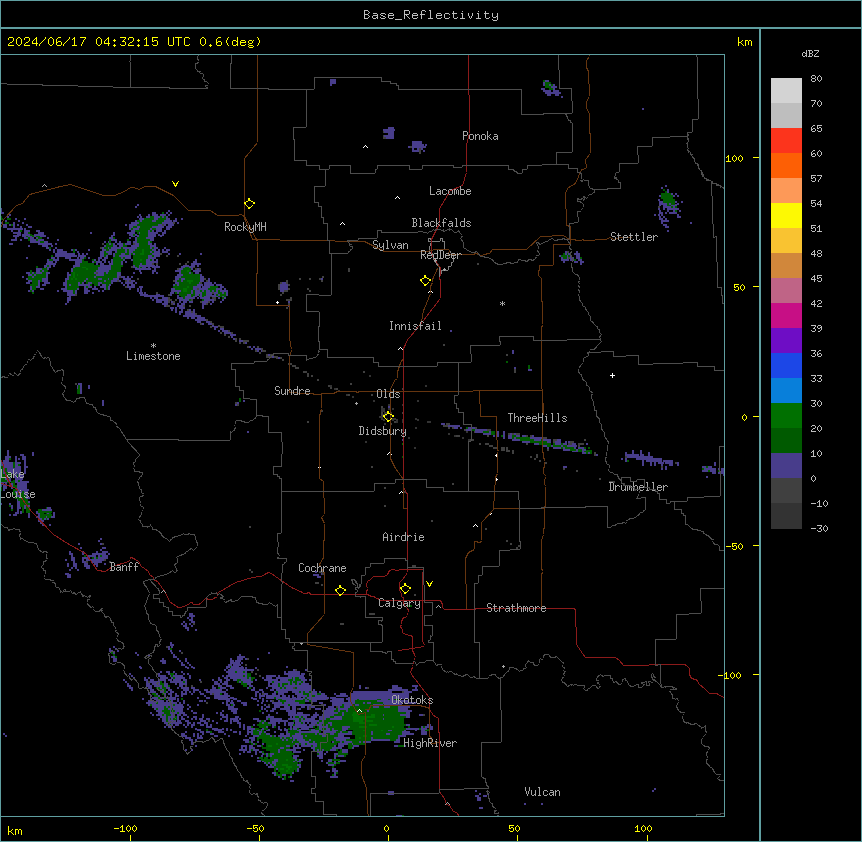Select the Airdrie label
862x842 pixels.
(404, 537)
